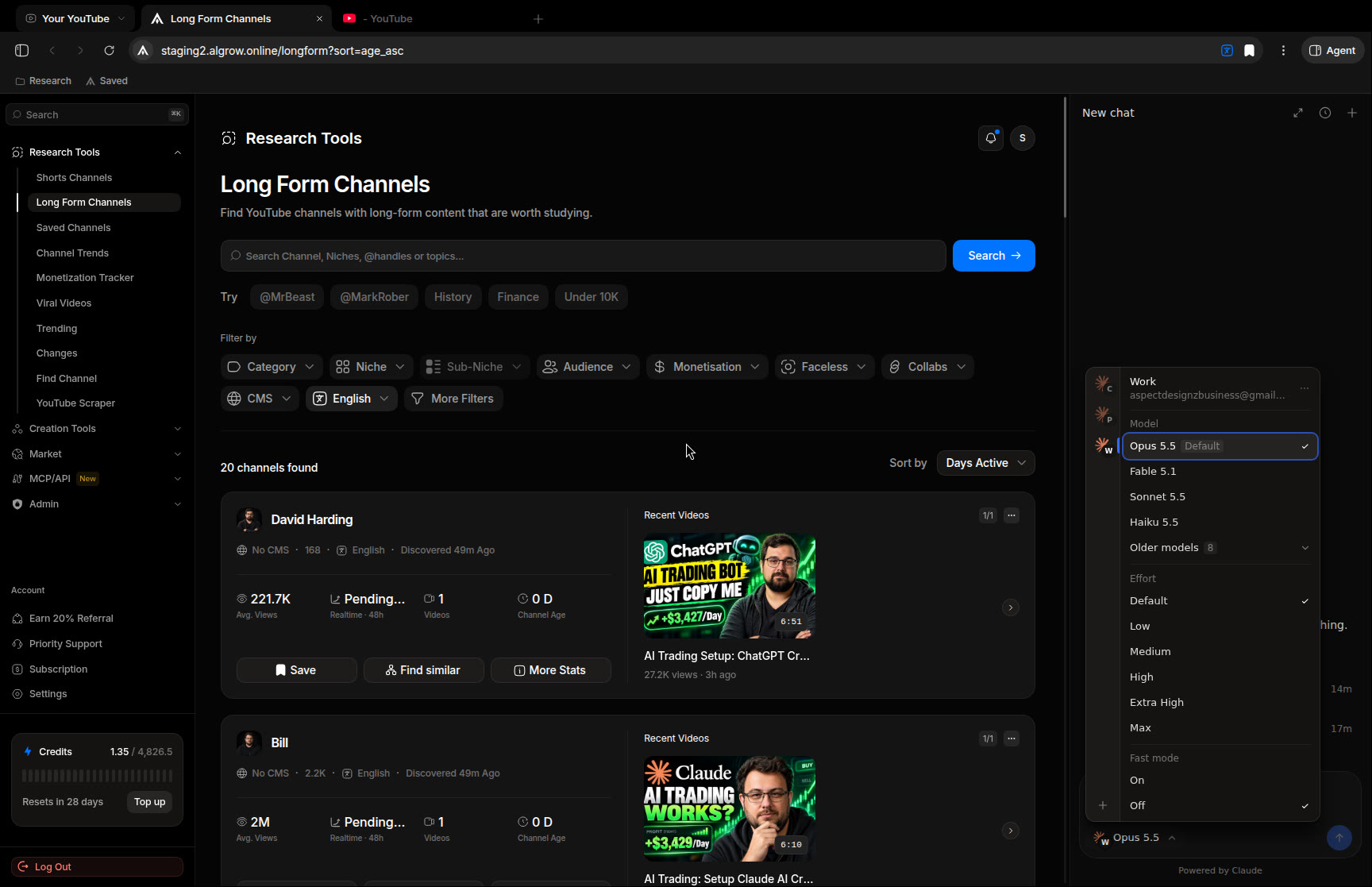Click user avatar S icon
Screen dimensions: 1372x887
(x=1022, y=138)
